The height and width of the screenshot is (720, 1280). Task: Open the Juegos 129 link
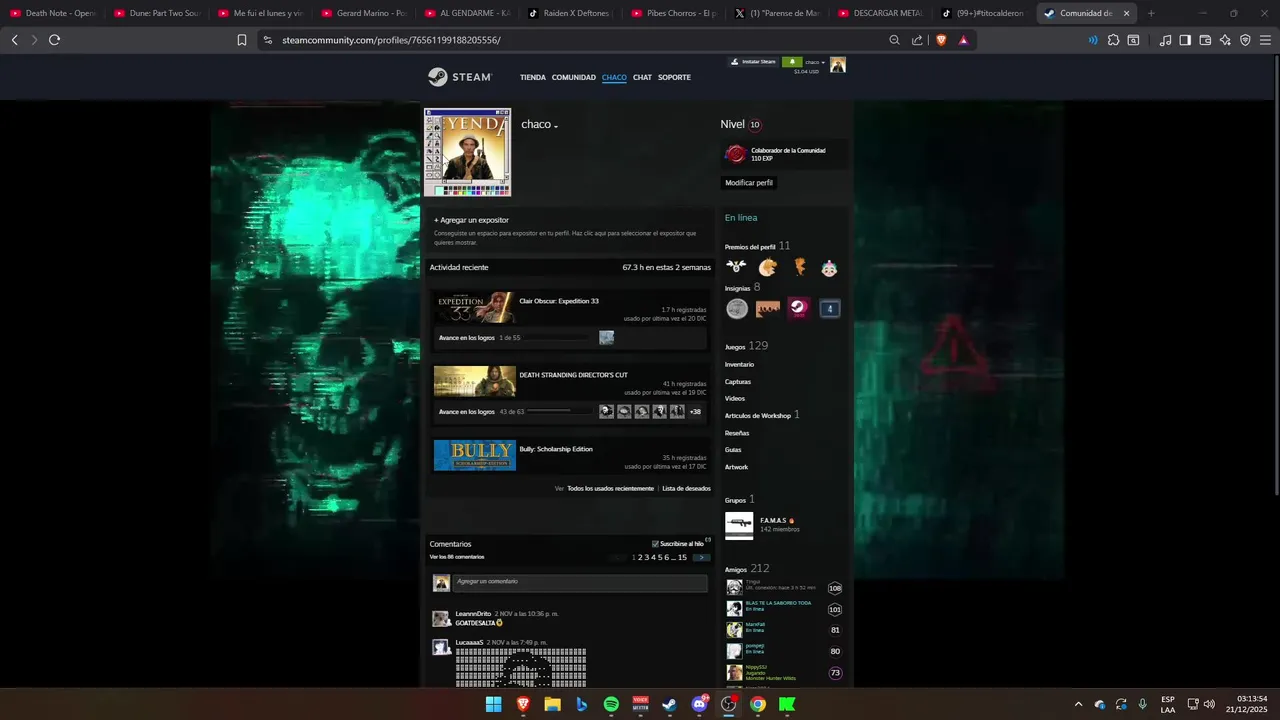click(746, 346)
